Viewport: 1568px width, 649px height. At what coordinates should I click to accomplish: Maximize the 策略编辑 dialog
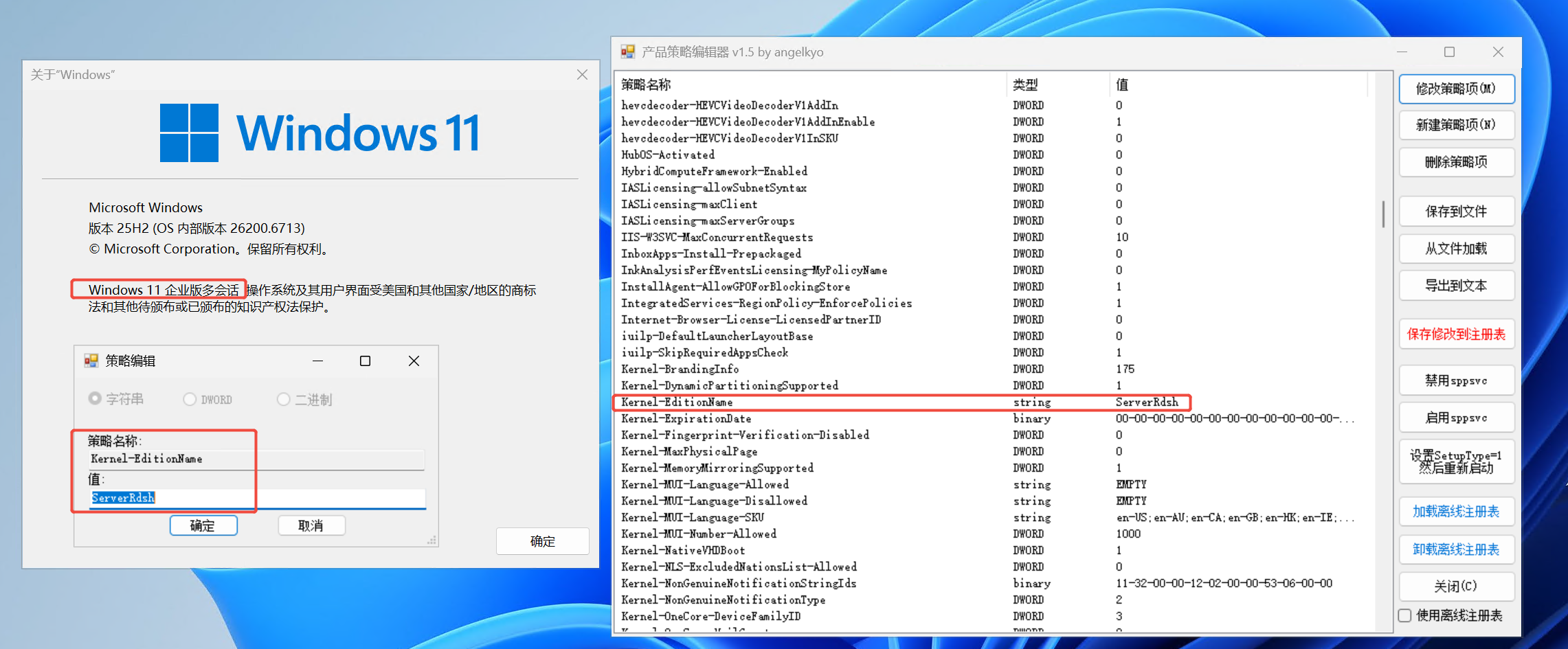[366, 361]
